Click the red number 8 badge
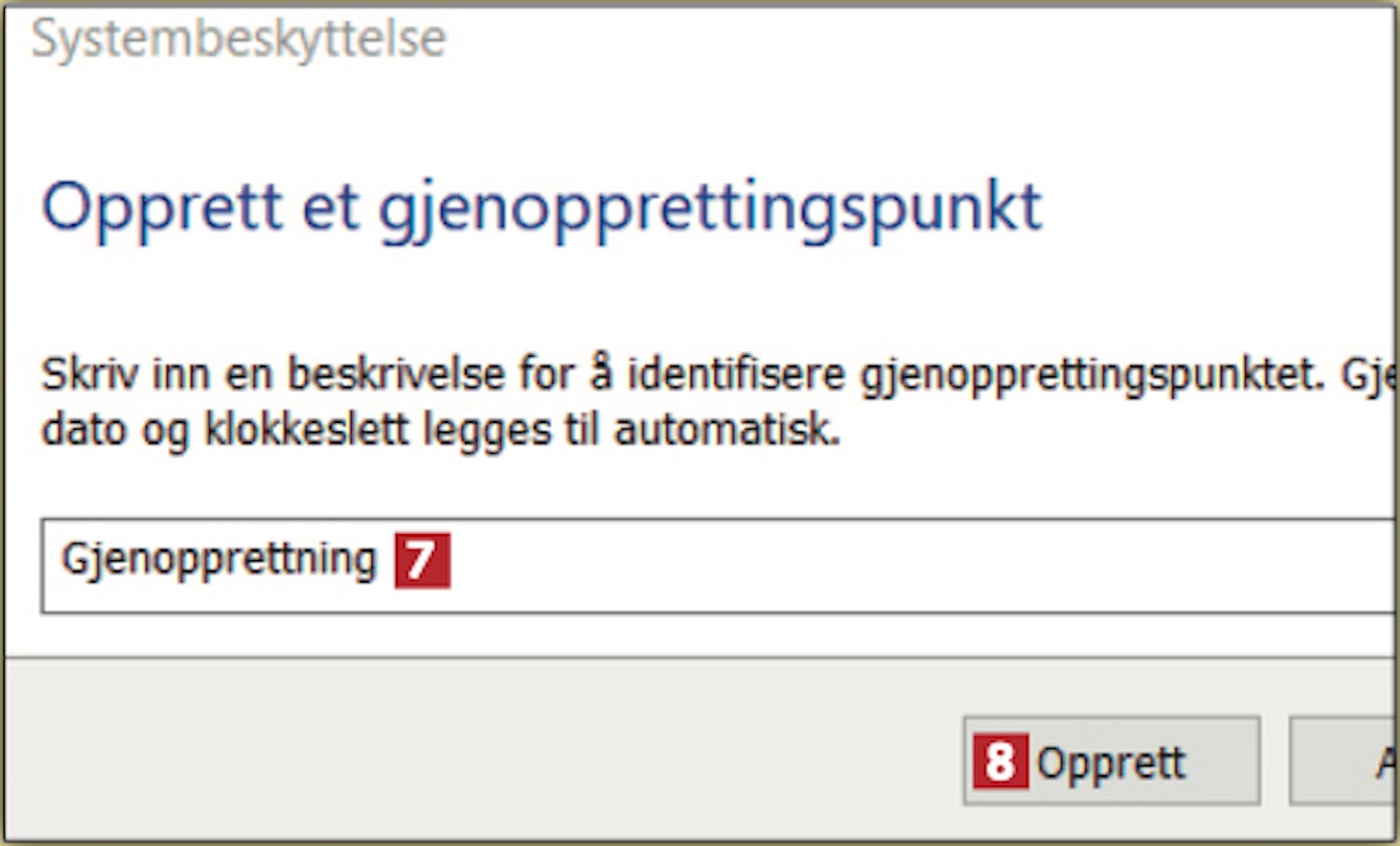This screenshot has width=1400, height=846. click(x=1001, y=761)
